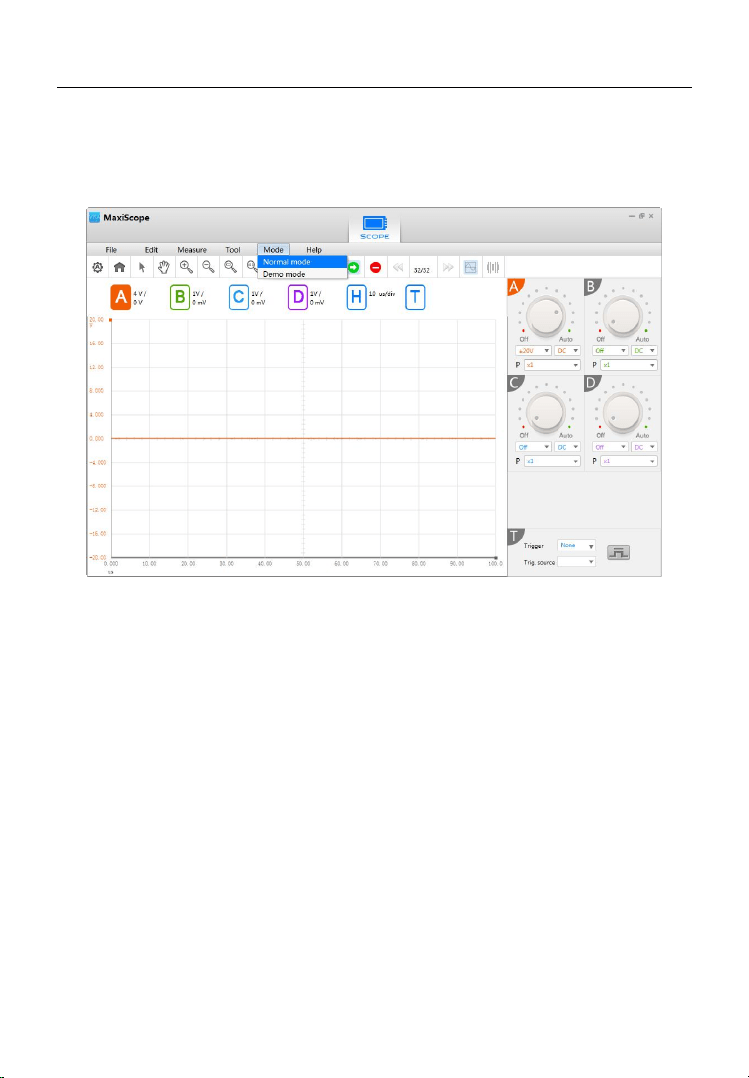The image size is (749, 1078).
Task: Open the Trigger mode dropdown showing None
Action: point(576,546)
